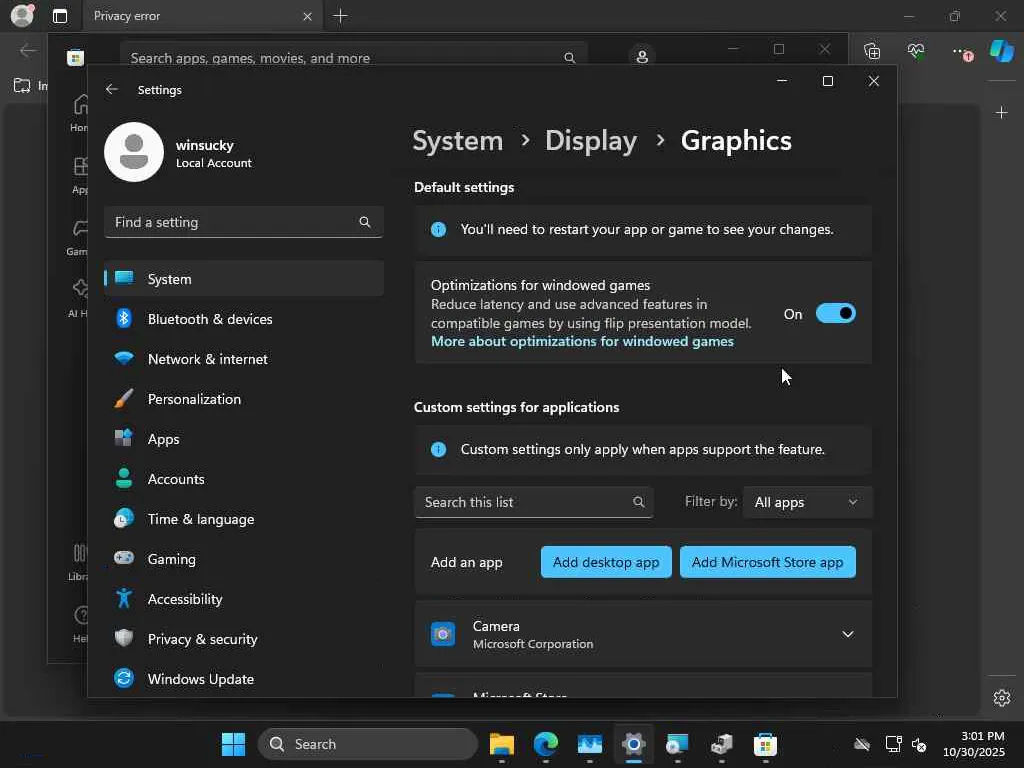The height and width of the screenshot is (768, 1024).
Task: Expand the Camera app entry
Action: [x=847, y=634]
